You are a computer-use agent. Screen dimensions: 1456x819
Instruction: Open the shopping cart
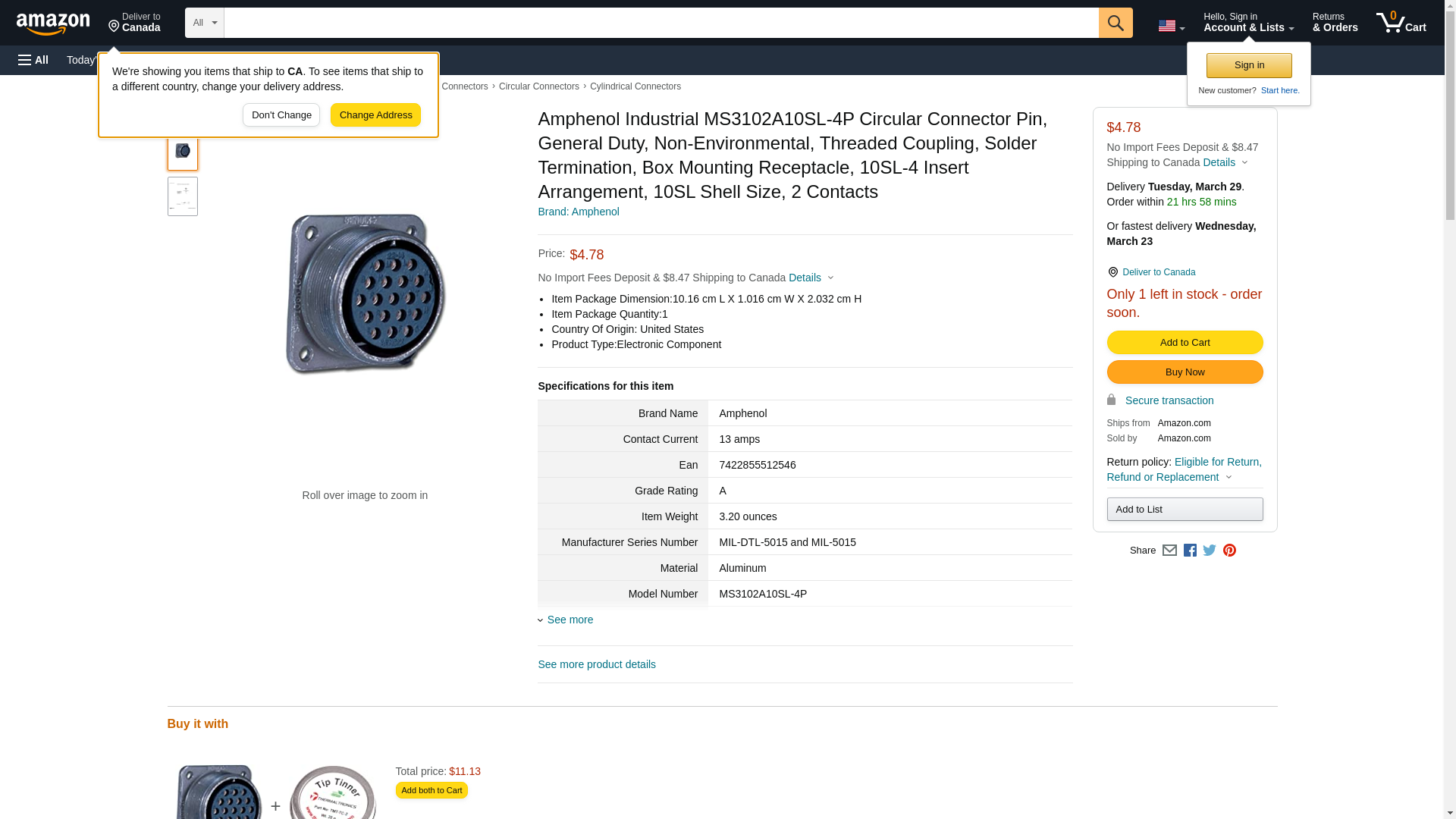pyautogui.click(x=1401, y=23)
